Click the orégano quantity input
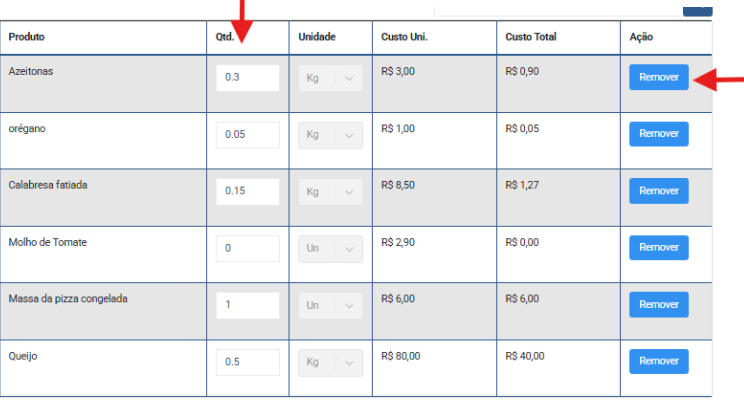Viewport: 744px width, 402px height. click(x=247, y=135)
